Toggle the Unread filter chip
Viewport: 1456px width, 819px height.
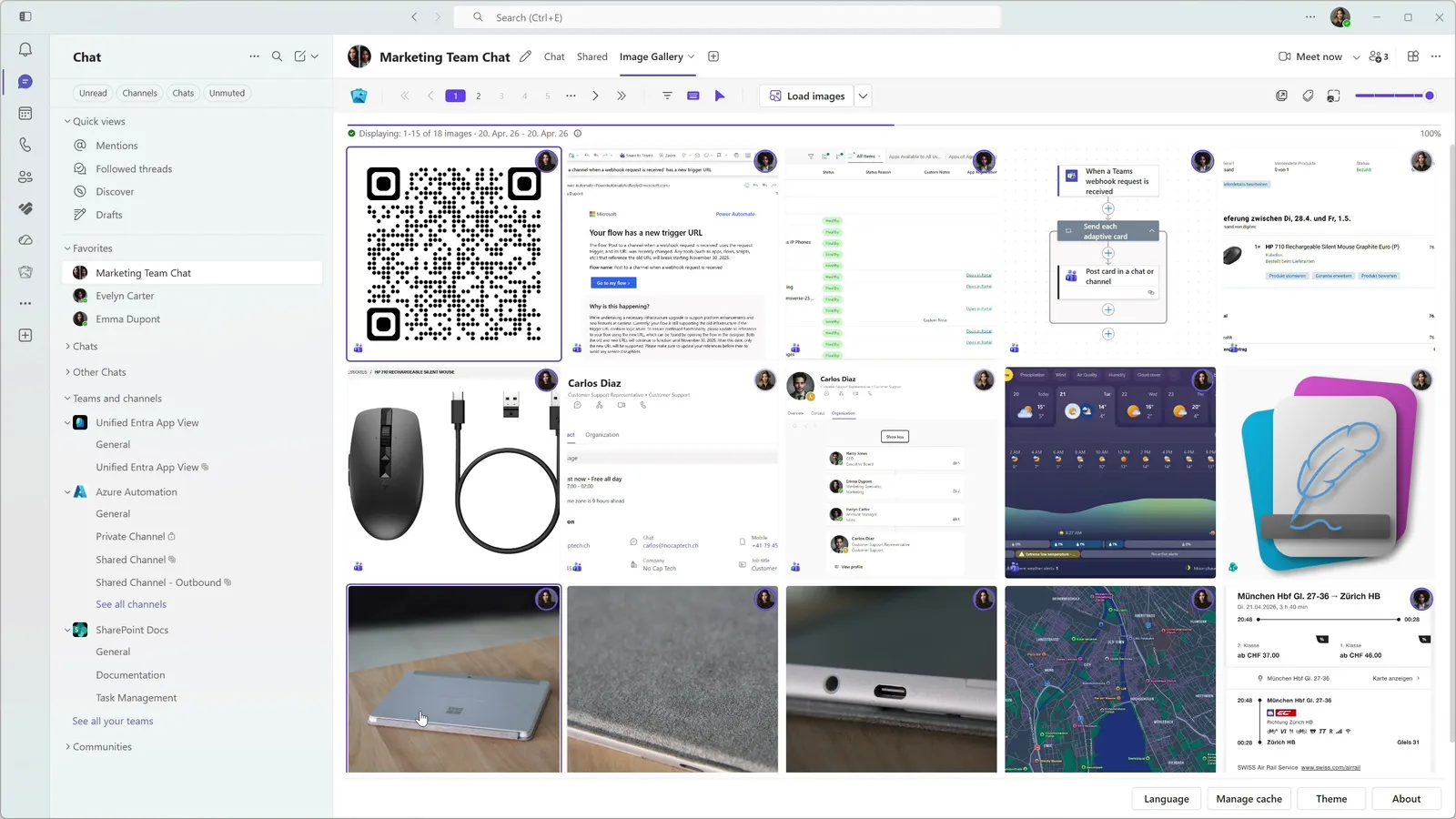(x=93, y=93)
